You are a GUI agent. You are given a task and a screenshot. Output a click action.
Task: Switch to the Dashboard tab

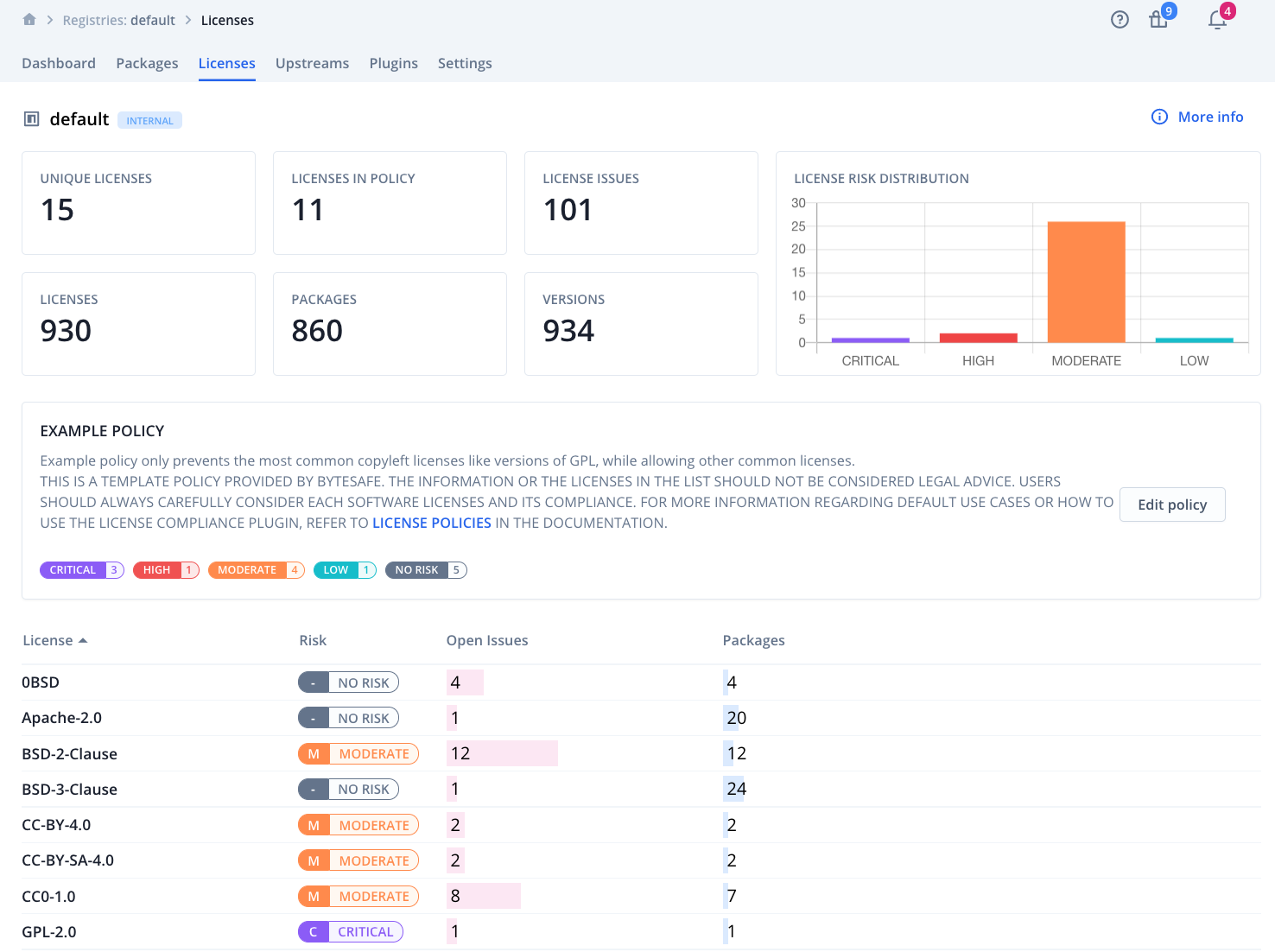click(58, 63)
